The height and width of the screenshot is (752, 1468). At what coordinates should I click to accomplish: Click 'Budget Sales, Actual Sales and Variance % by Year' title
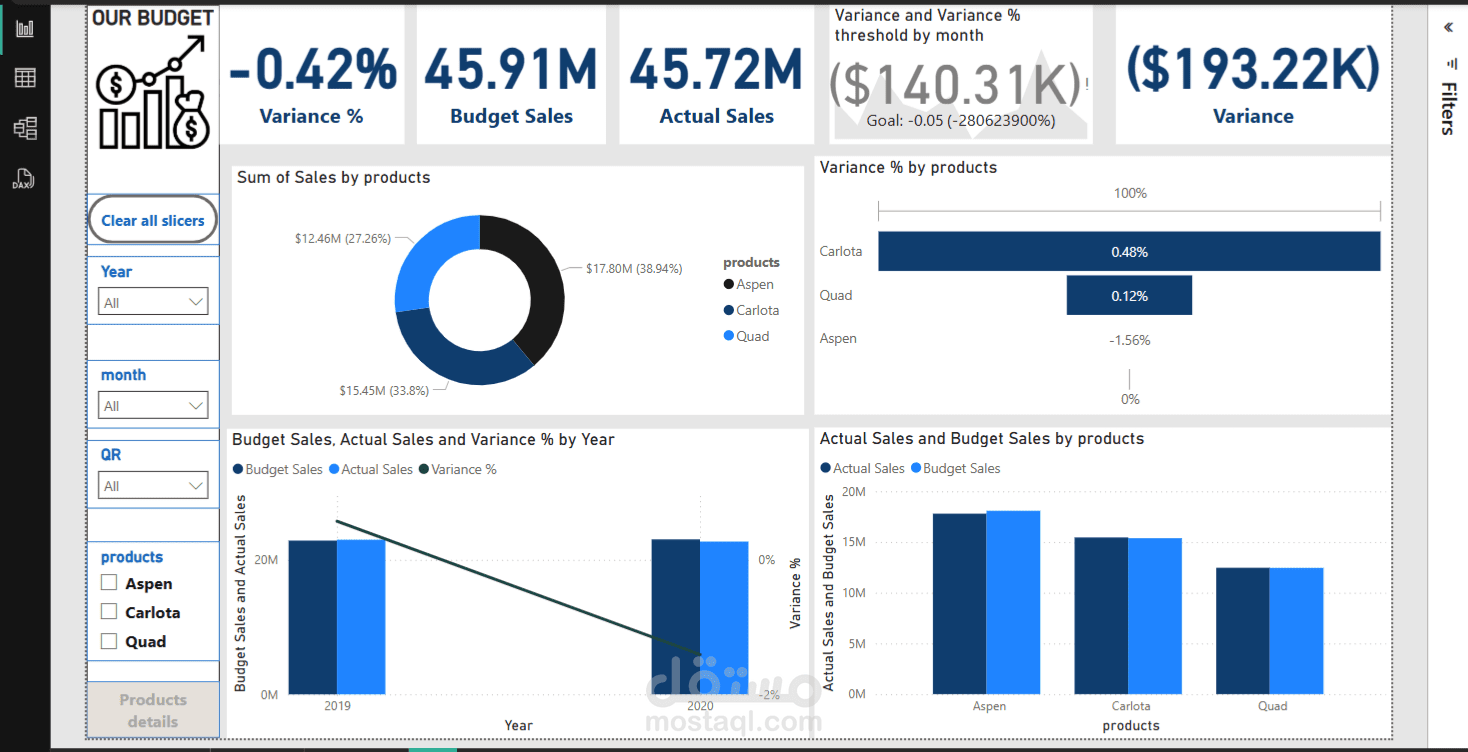tap(423, 439)
